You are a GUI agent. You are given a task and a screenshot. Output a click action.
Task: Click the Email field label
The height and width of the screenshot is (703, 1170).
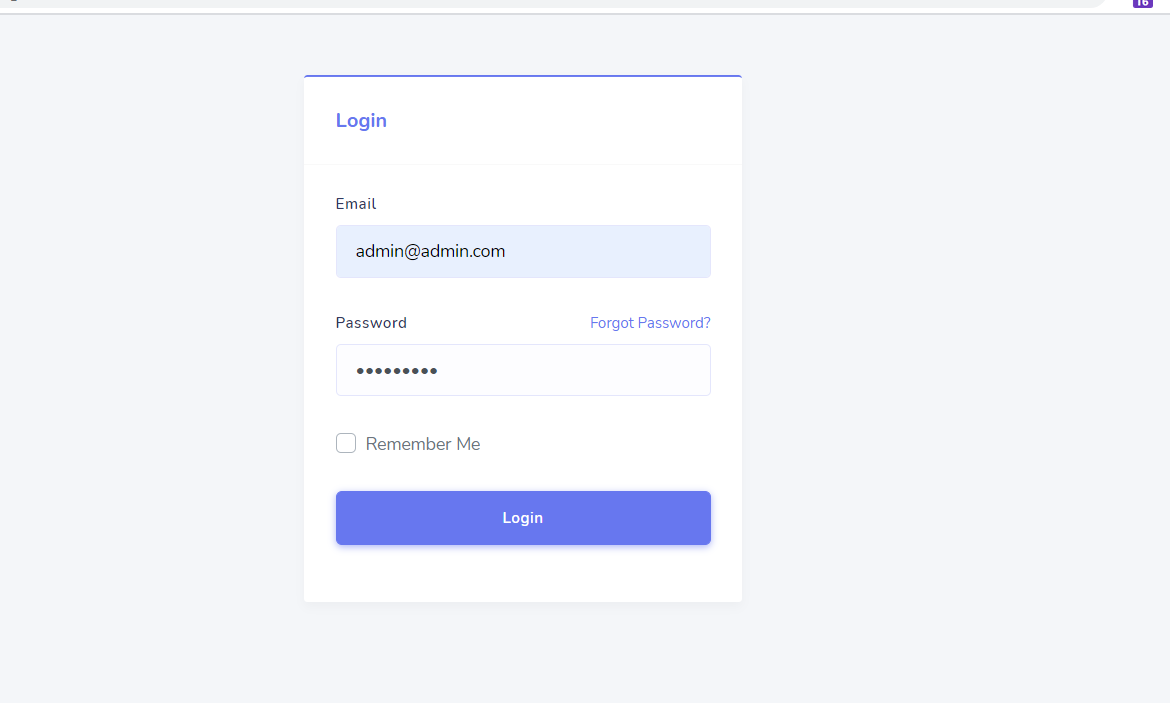point(356,204)
